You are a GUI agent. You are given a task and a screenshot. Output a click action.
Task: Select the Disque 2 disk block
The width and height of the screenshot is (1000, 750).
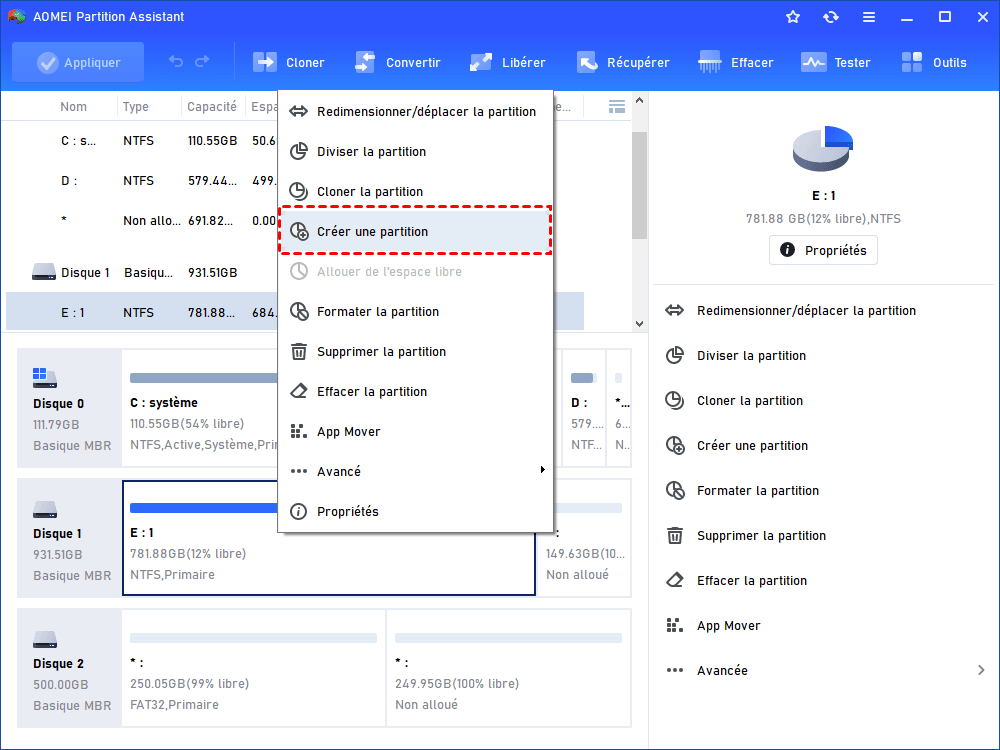coord(70,668)
